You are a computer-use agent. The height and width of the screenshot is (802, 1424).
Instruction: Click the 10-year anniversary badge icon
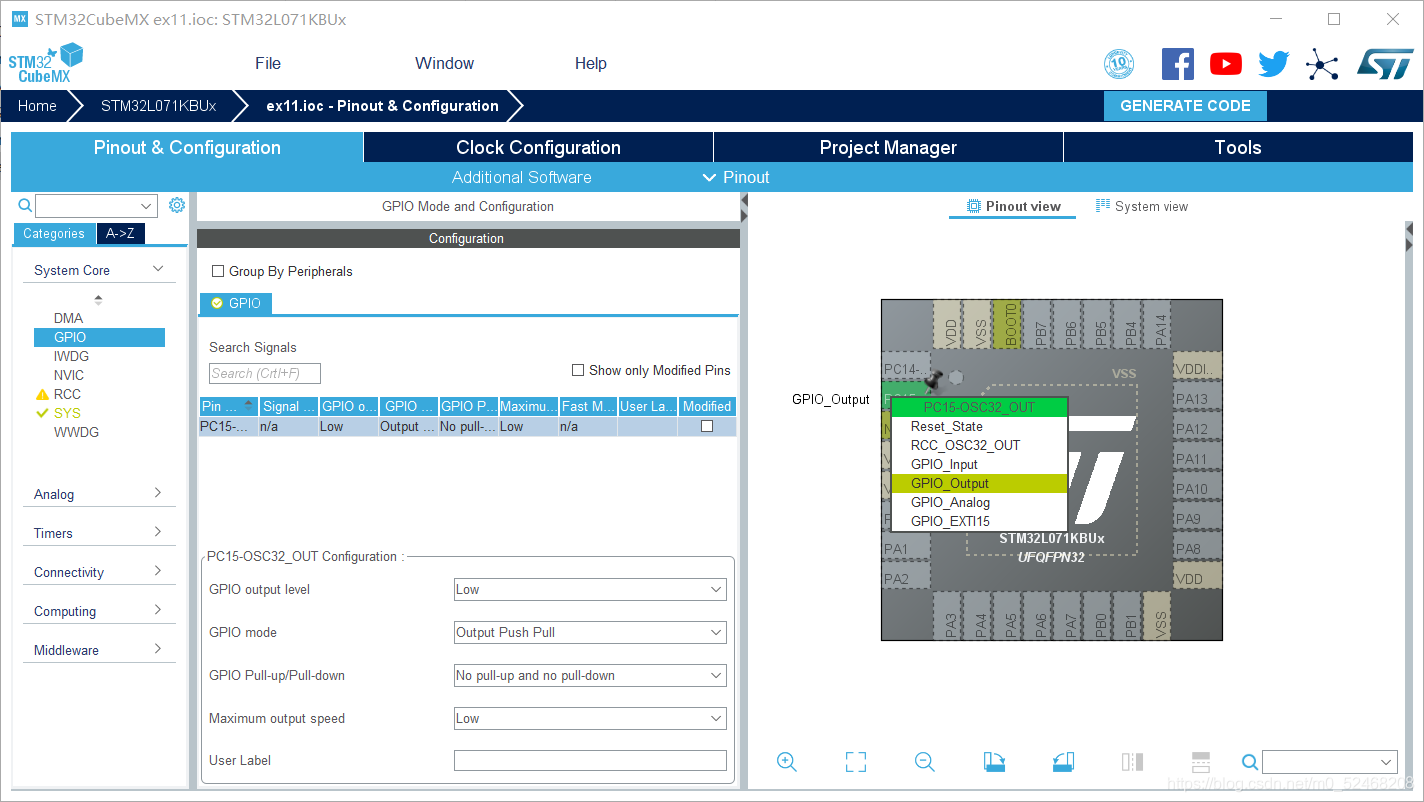point(1119,65)
